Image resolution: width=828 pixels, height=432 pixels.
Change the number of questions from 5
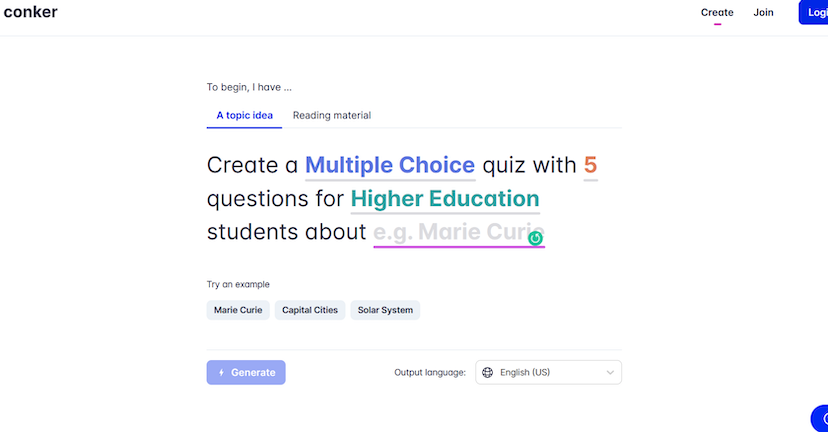(x=590, y=165)
